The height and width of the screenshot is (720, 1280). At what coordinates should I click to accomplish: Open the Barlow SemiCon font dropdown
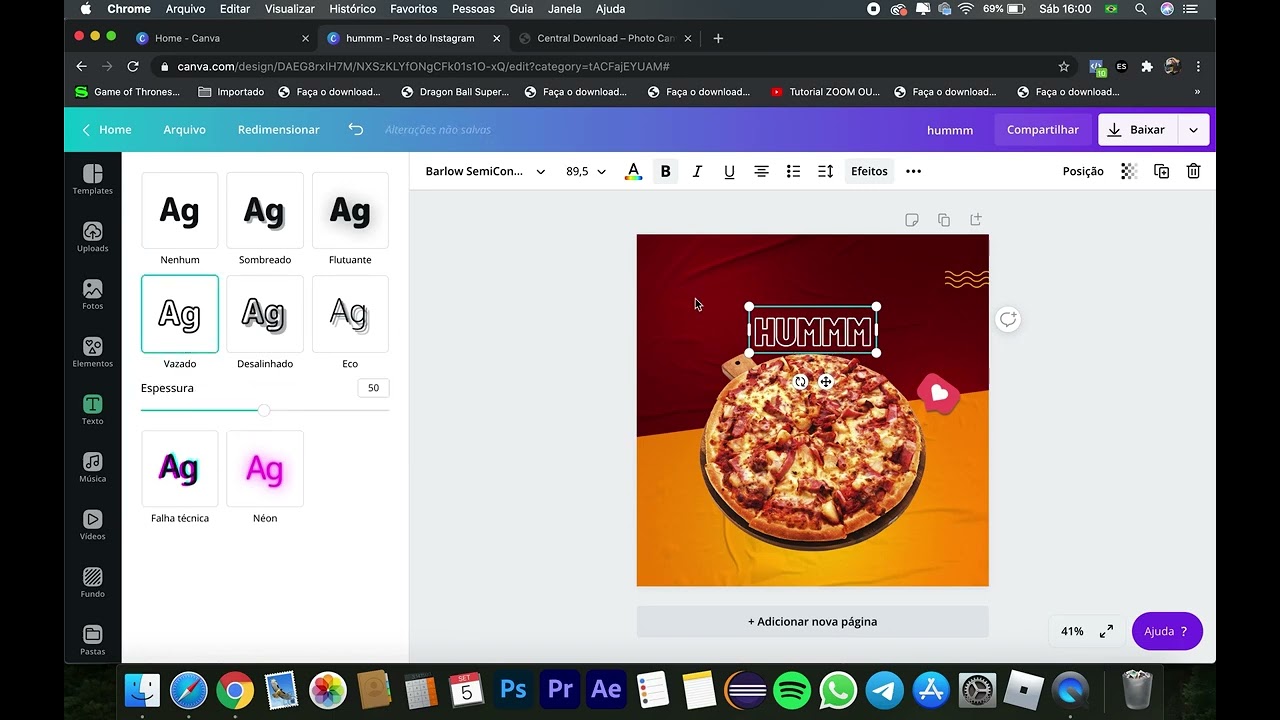coord(485,171)
